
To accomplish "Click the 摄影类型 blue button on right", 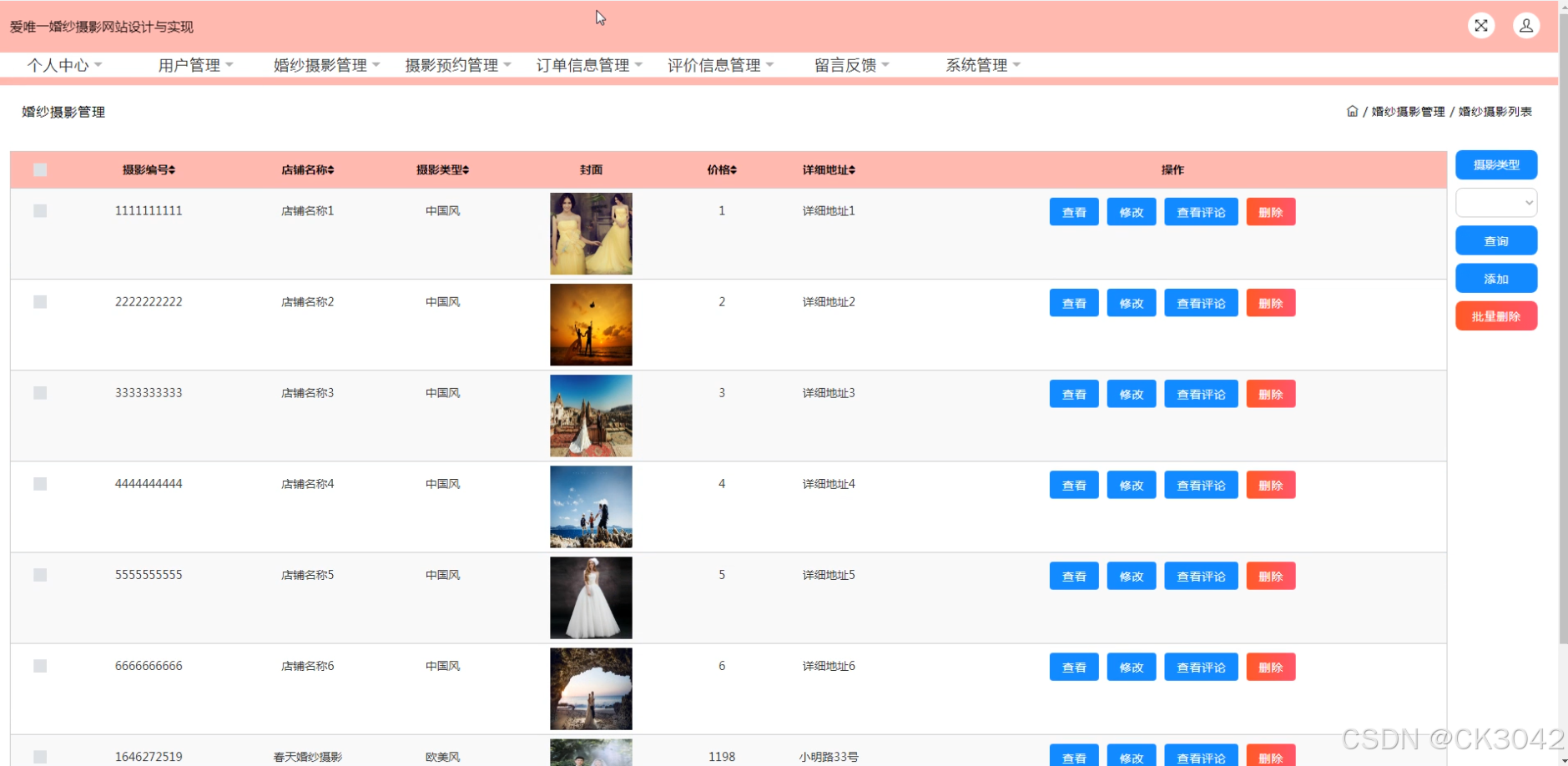I will tap(1496, 165).
